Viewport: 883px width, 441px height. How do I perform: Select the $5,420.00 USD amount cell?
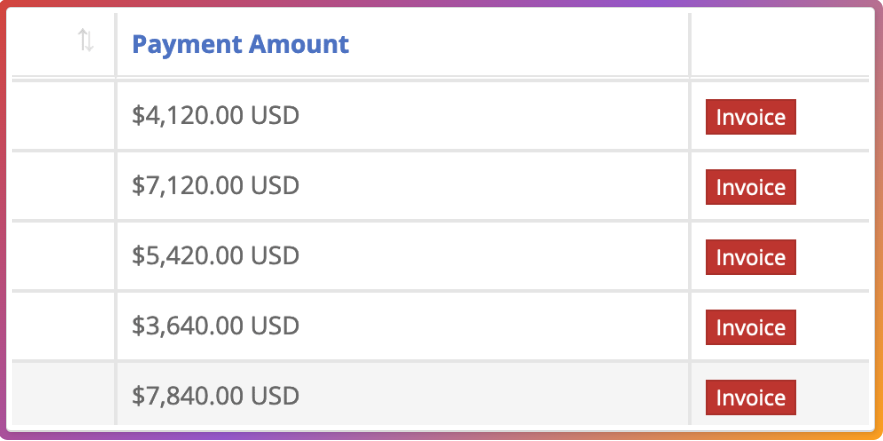coord(216,256)
